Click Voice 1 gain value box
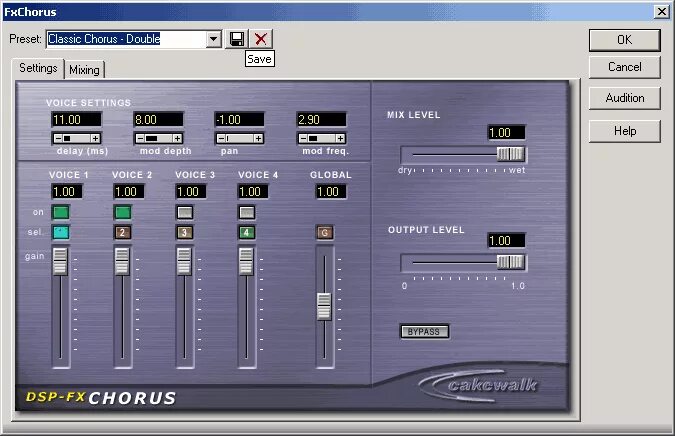This screenshot has height=436, width=675. coord(67,192)
